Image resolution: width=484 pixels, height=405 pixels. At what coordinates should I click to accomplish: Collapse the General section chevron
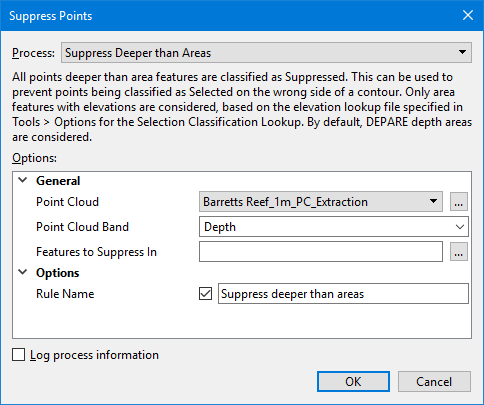(23, 180)
